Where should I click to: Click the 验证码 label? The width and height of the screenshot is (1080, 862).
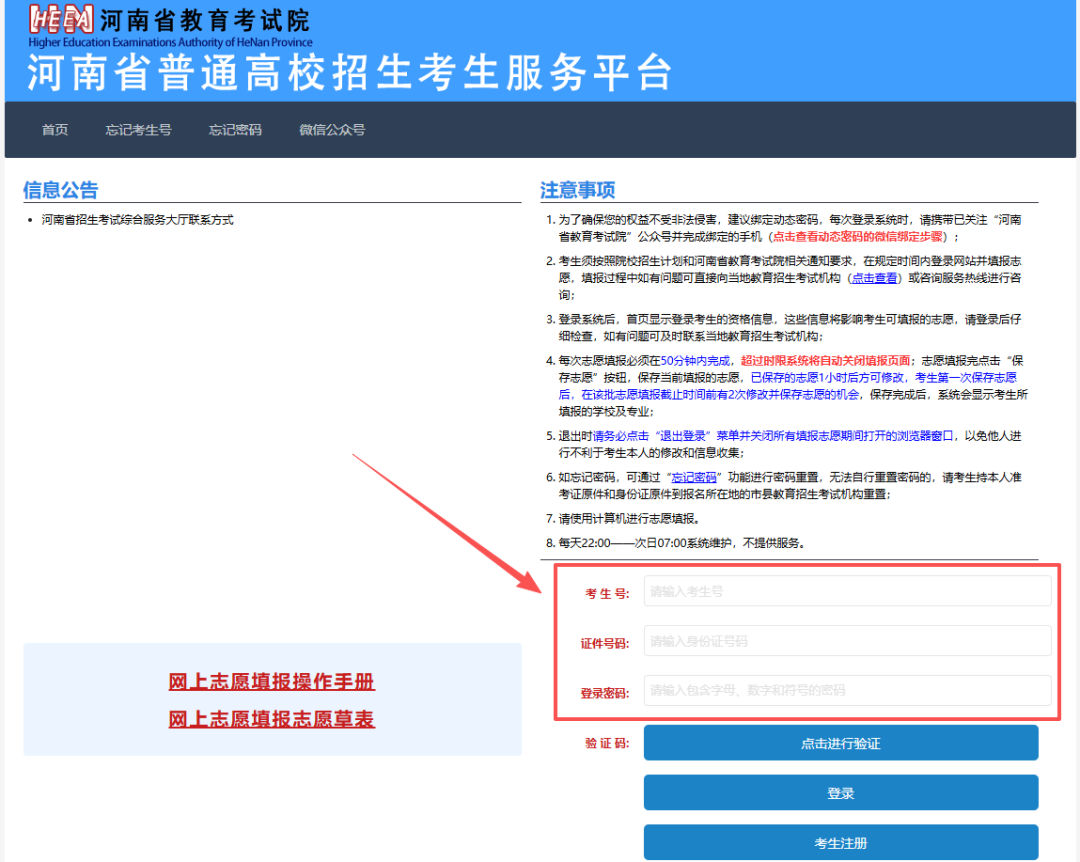pyautogui.click(x=607, y=743)
